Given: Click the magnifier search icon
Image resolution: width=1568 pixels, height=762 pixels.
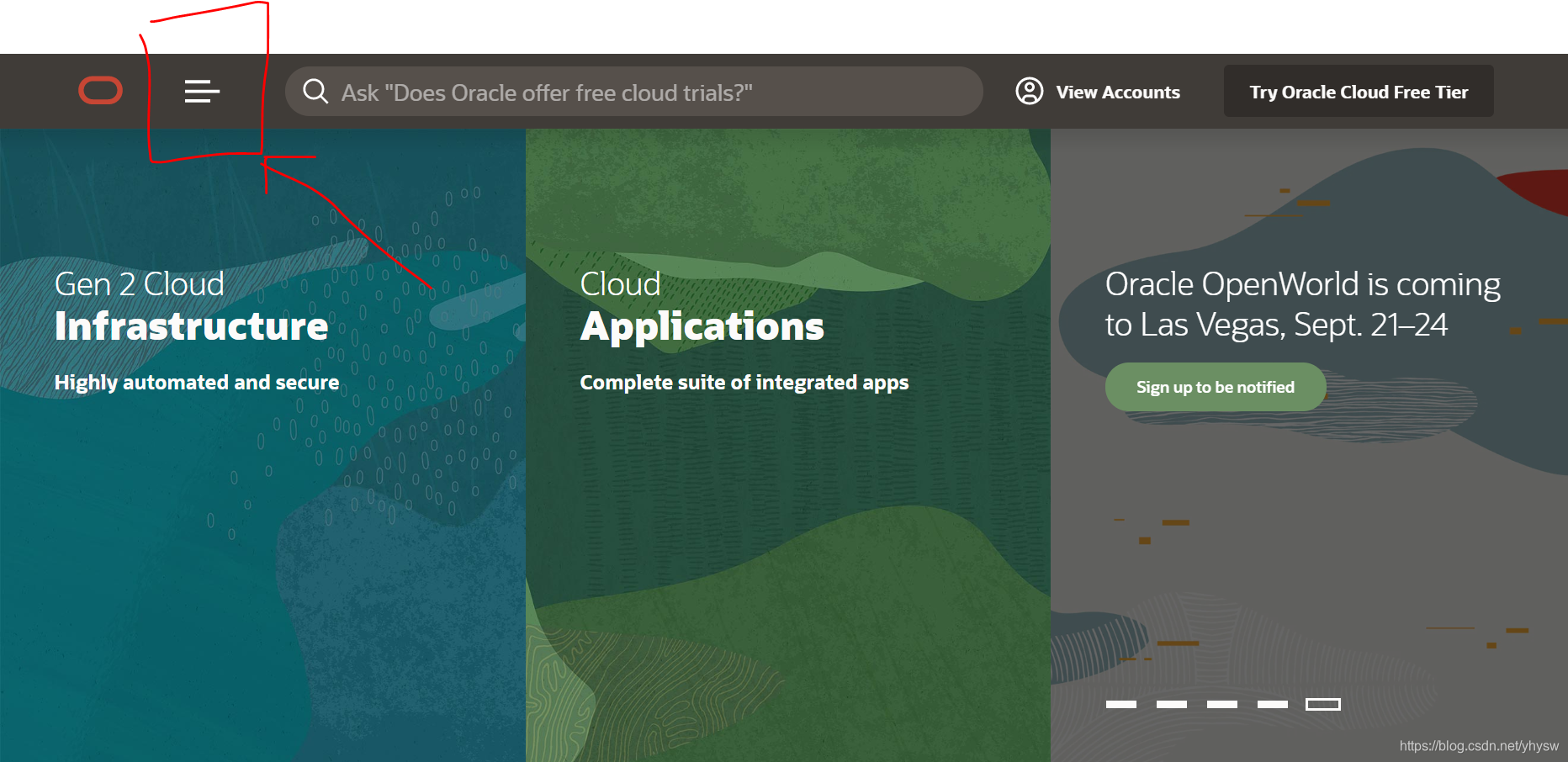Looking at the screenshot, I should (315, 91).
